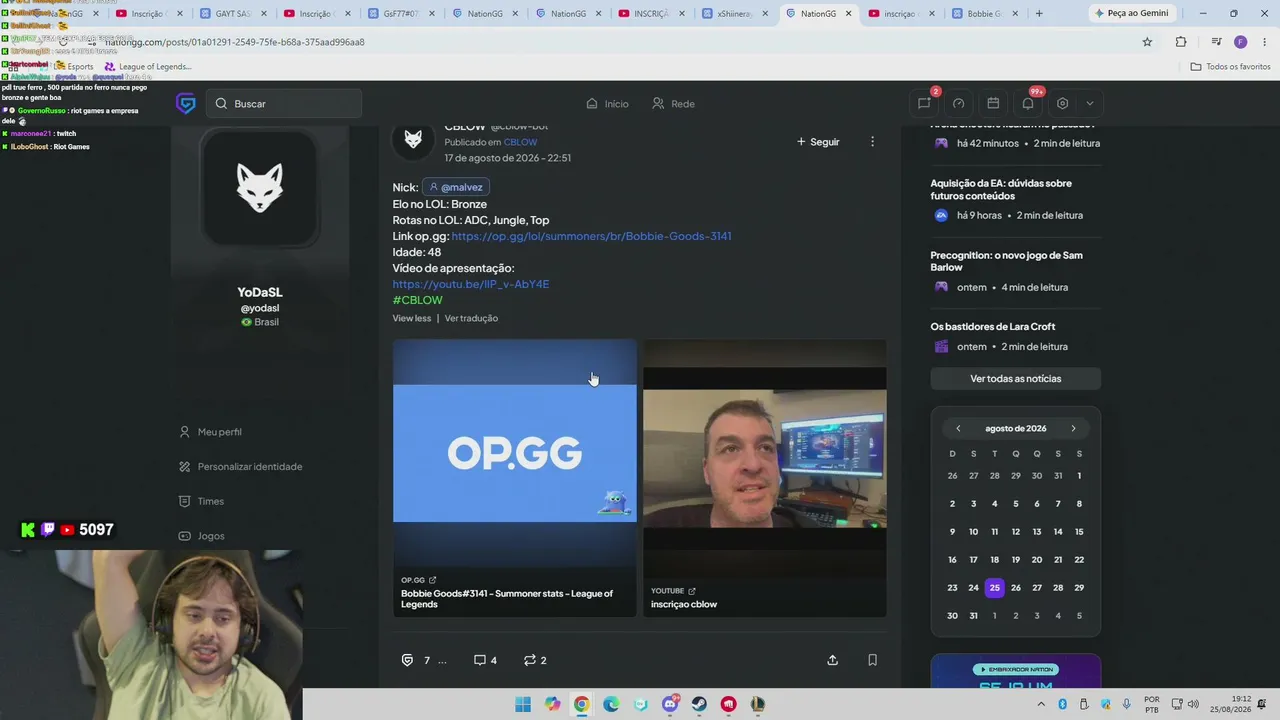Open Todos os favoritos bookmarks folder
This screenshot has width=1280, height=720.
[1230, 67]
